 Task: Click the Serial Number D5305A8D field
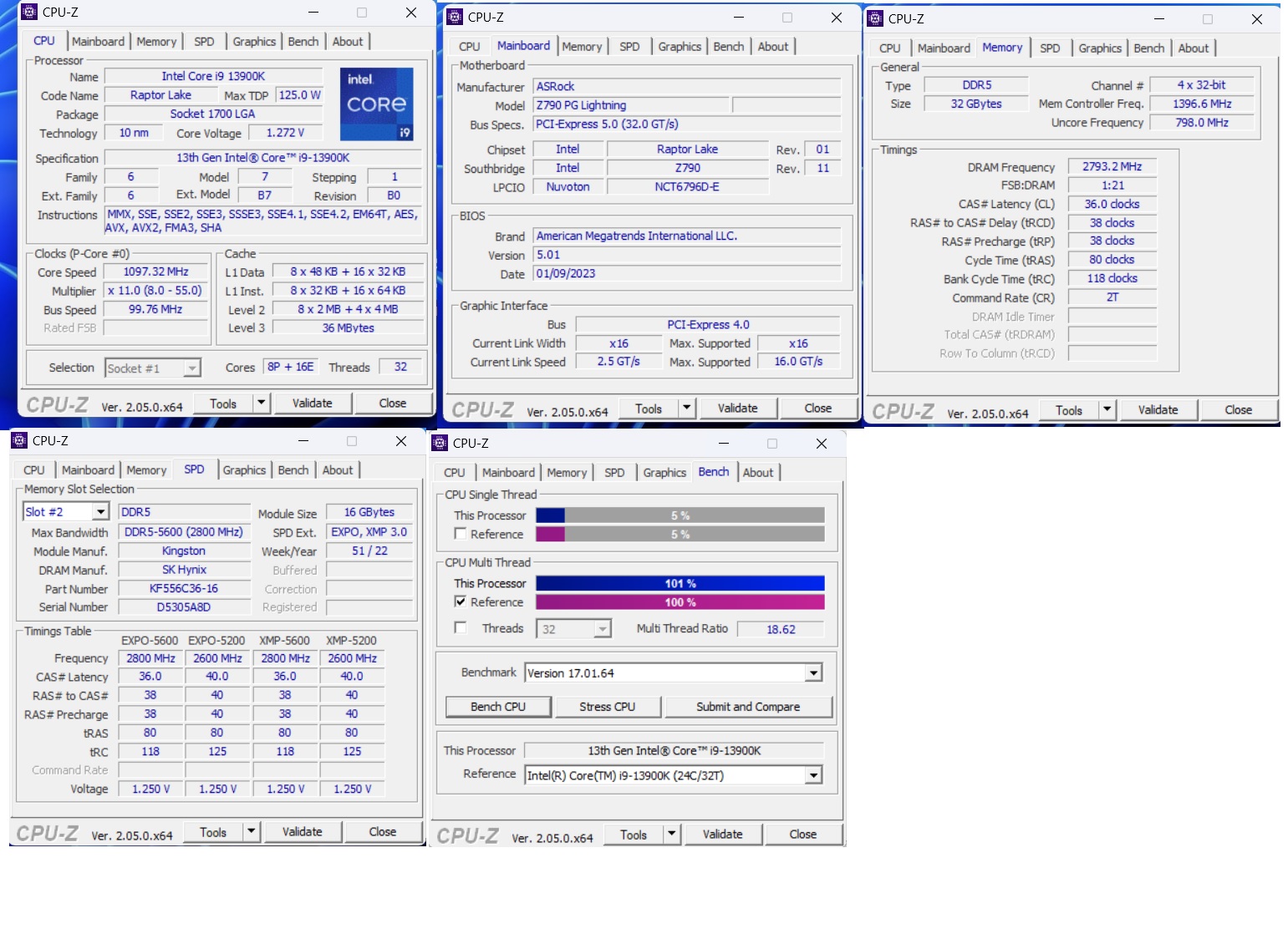point(184,607)
